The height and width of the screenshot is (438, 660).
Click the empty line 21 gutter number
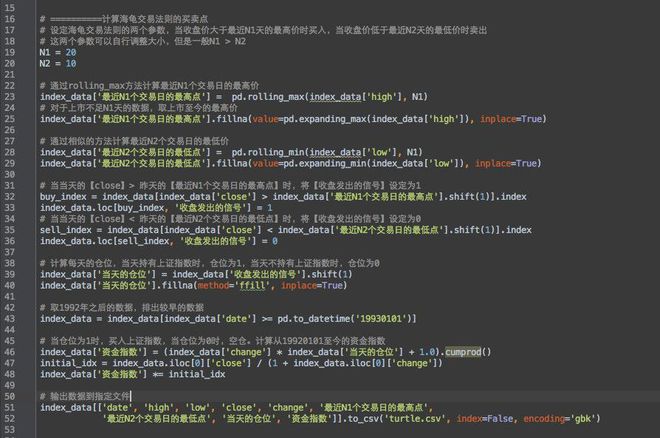[9, 74]
